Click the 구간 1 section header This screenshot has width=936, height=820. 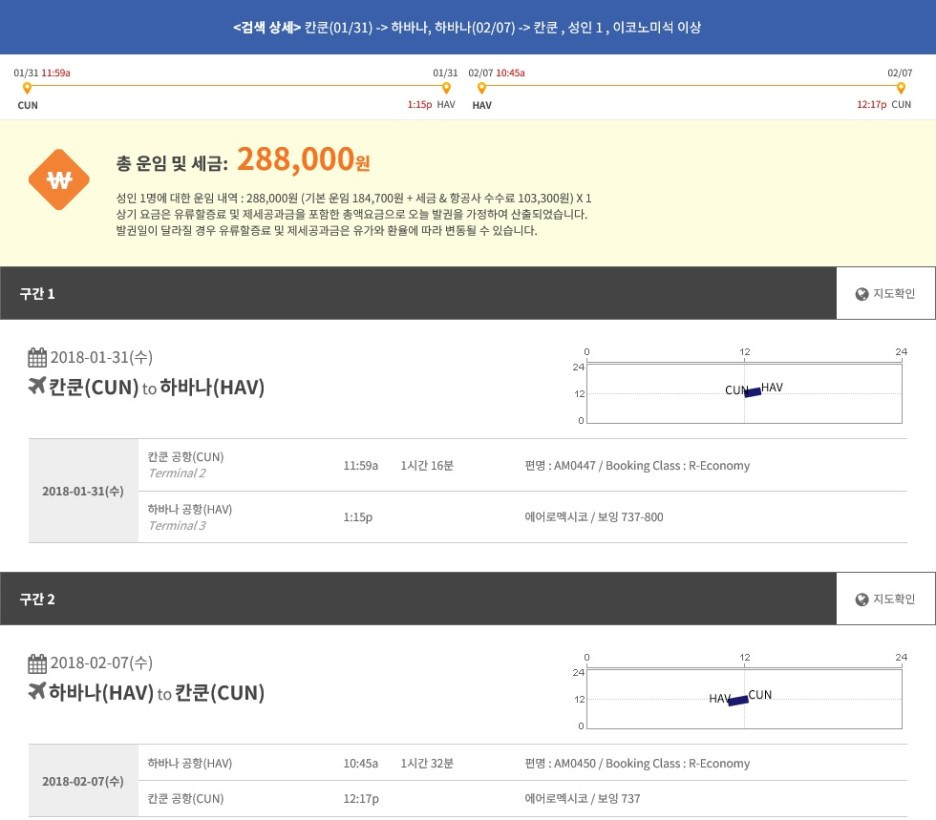click(418, 293)
